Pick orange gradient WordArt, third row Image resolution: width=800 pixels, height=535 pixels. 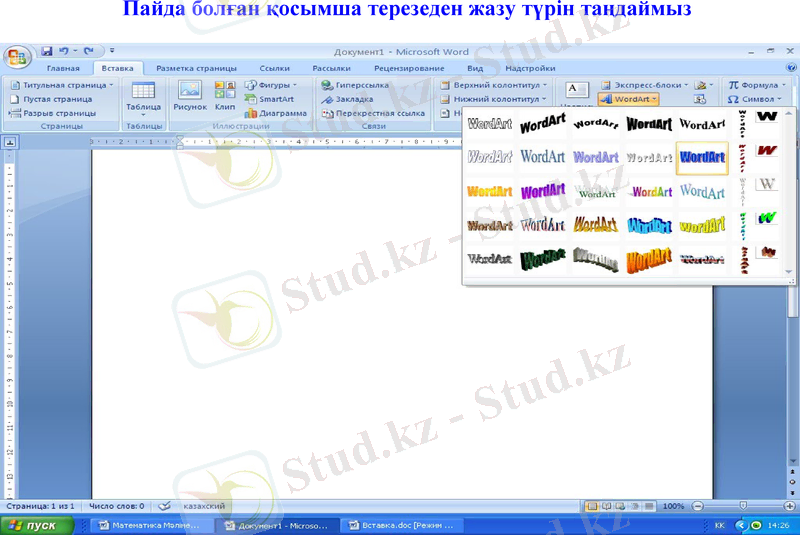490,192
